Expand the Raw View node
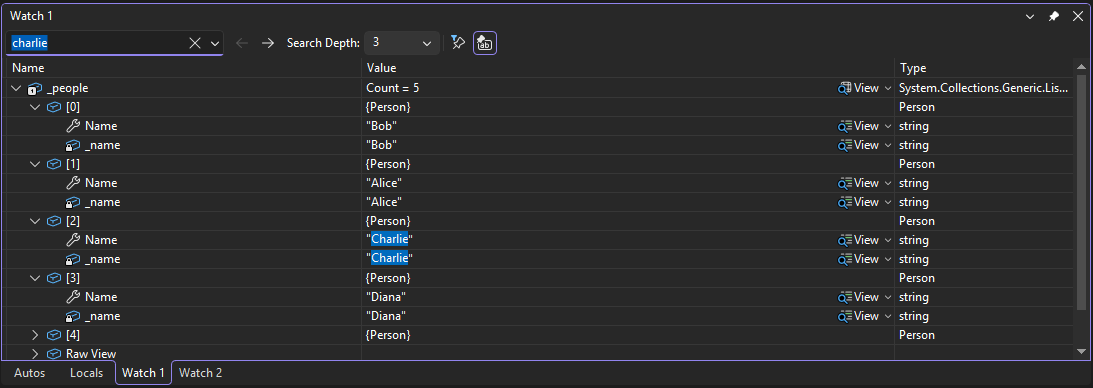Screen dimensions: 1093x388 pos(34,354)
